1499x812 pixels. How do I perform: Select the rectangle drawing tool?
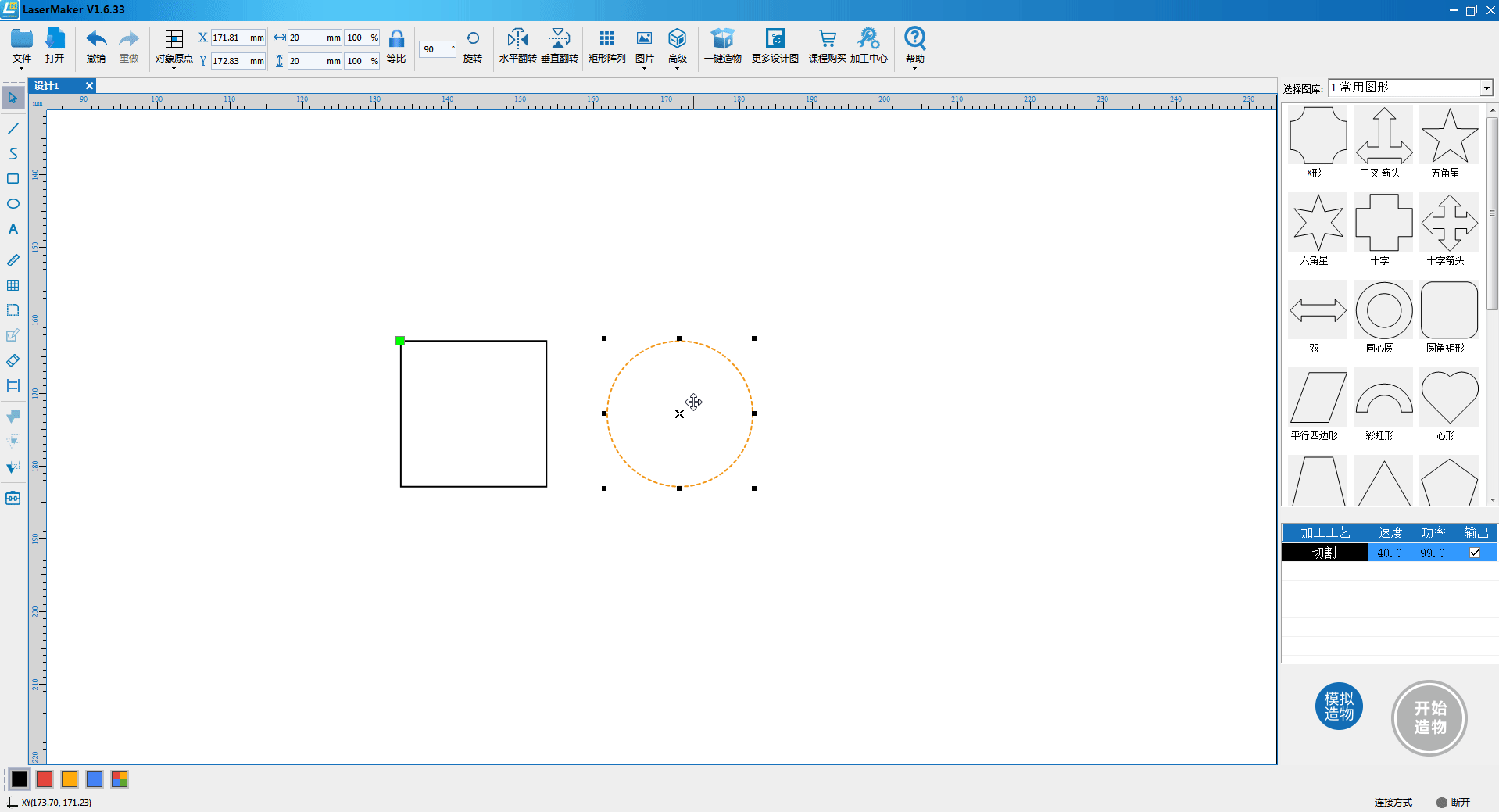pyautogui.click(x=13, y=178)
